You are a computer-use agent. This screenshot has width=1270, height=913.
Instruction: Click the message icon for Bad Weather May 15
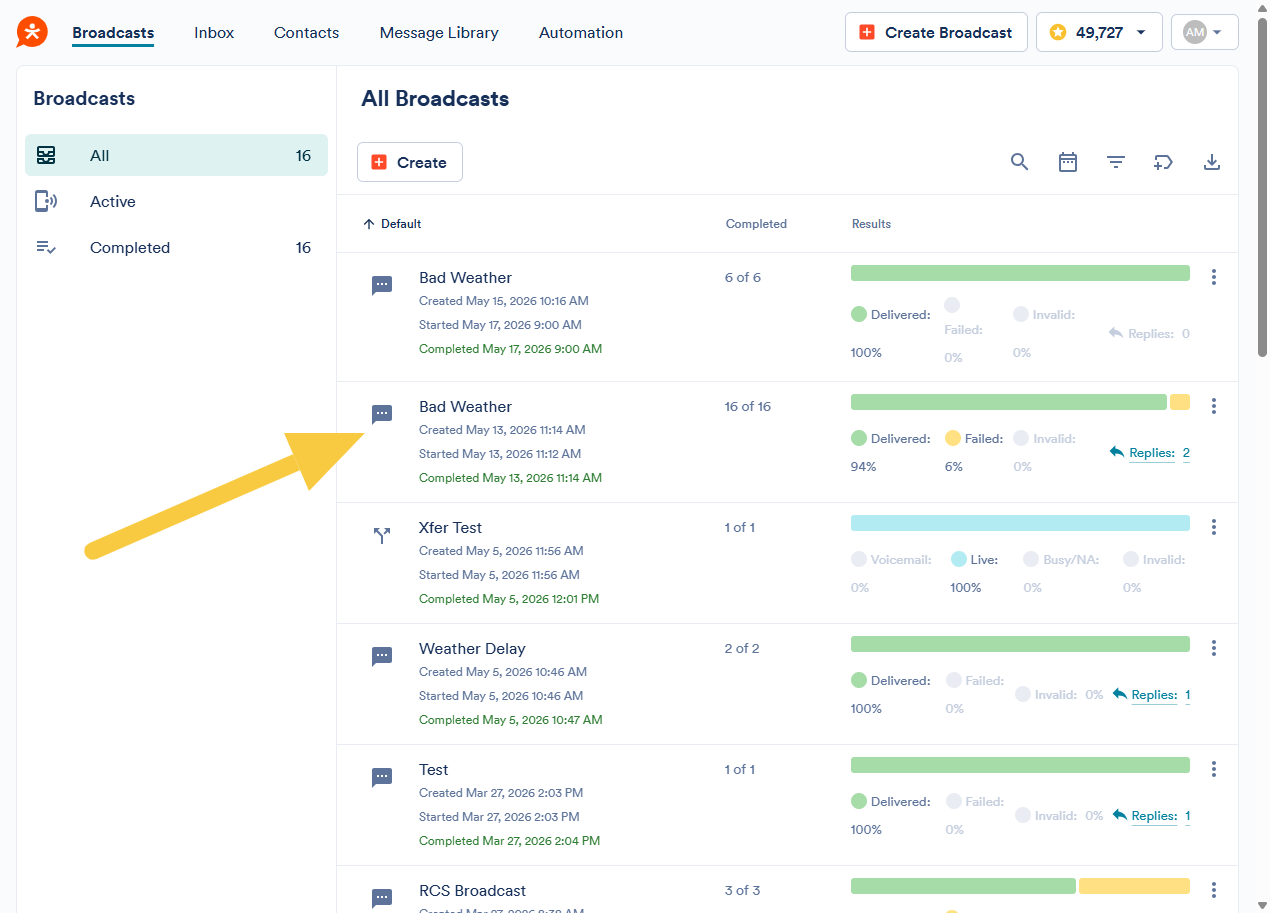382,286
